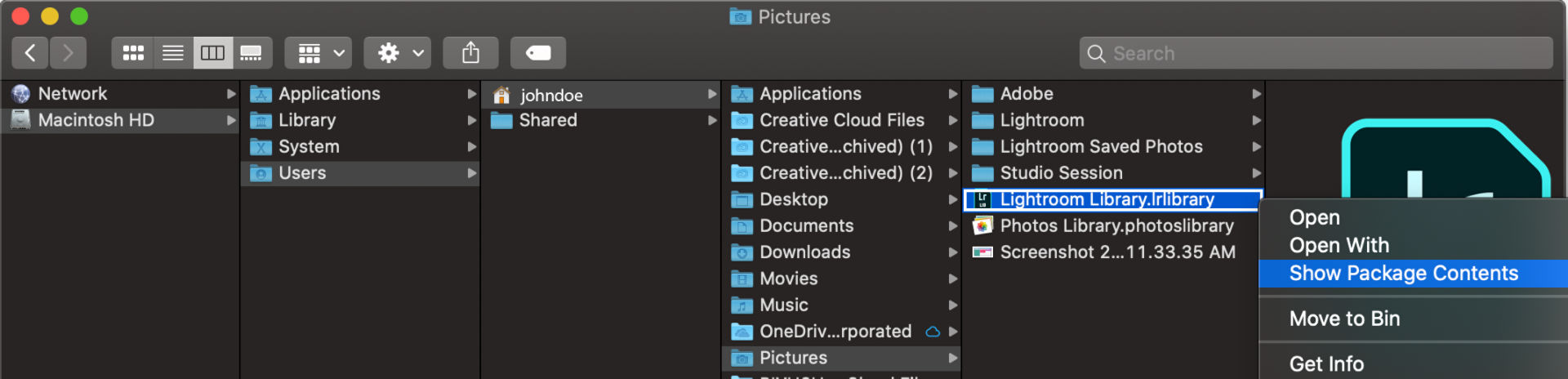Click the System folder icon
This screenshot has height=379, width=1568.
(x=261, y=147)
